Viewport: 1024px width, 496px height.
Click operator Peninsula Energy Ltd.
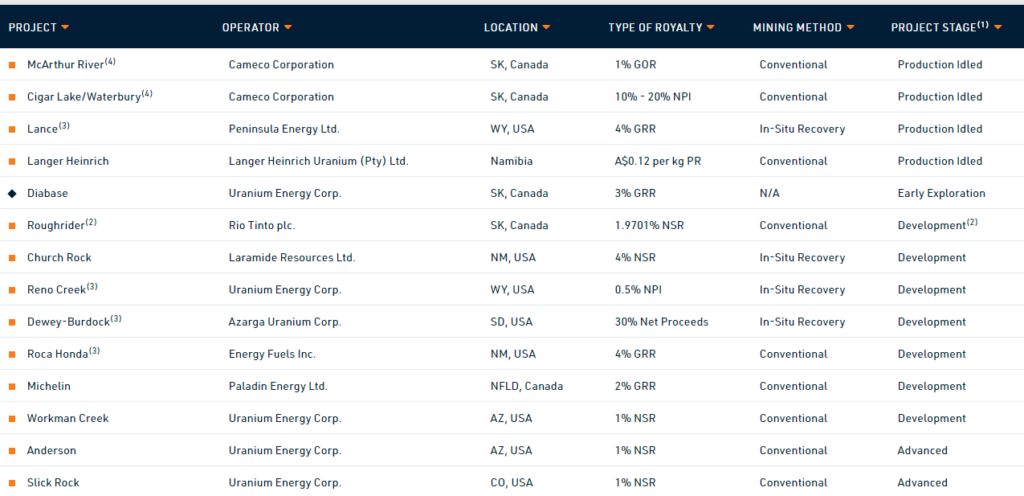point(284,129)
